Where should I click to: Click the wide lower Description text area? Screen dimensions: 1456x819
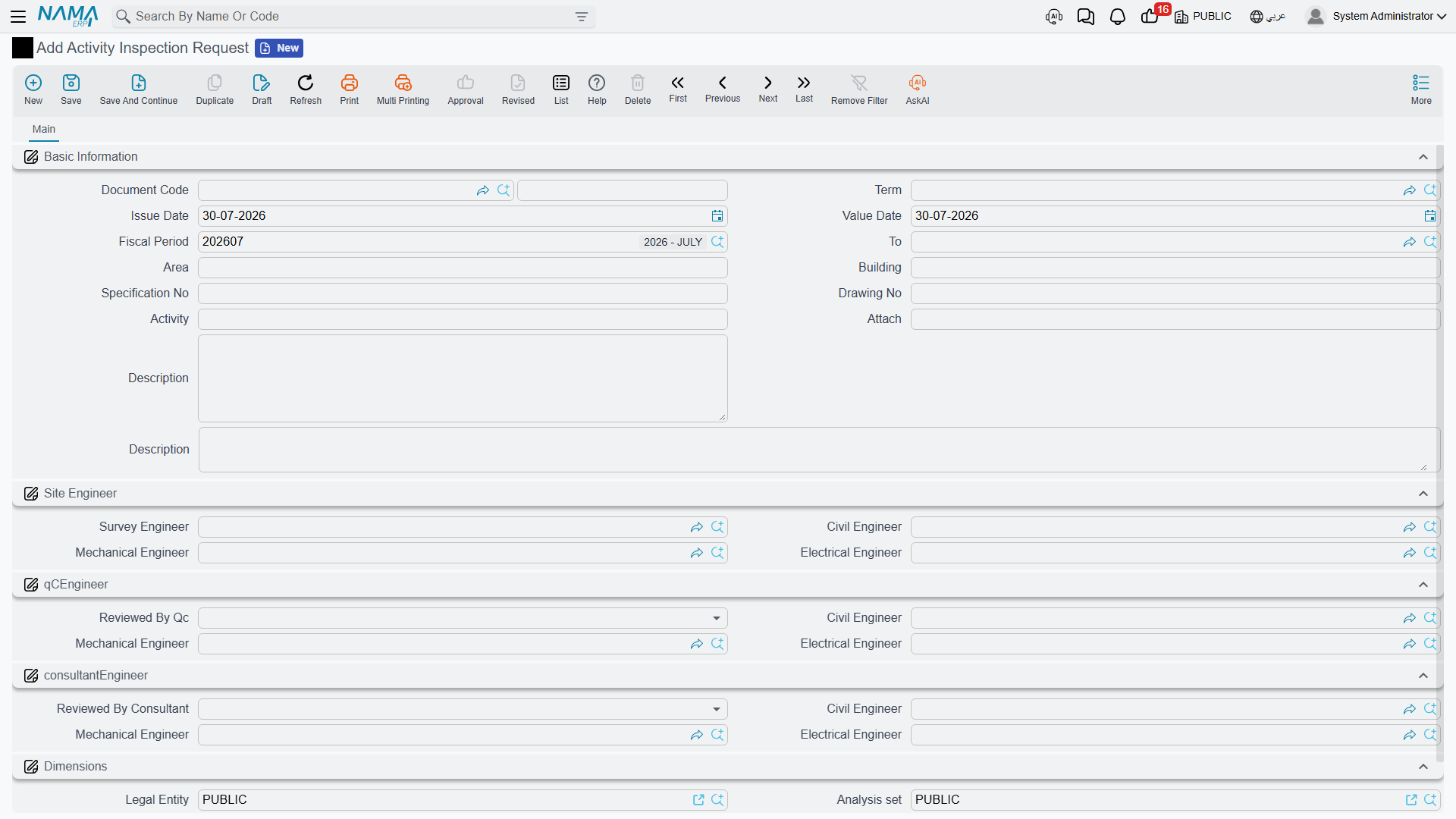pyautogui.click(x=818, y=450)
